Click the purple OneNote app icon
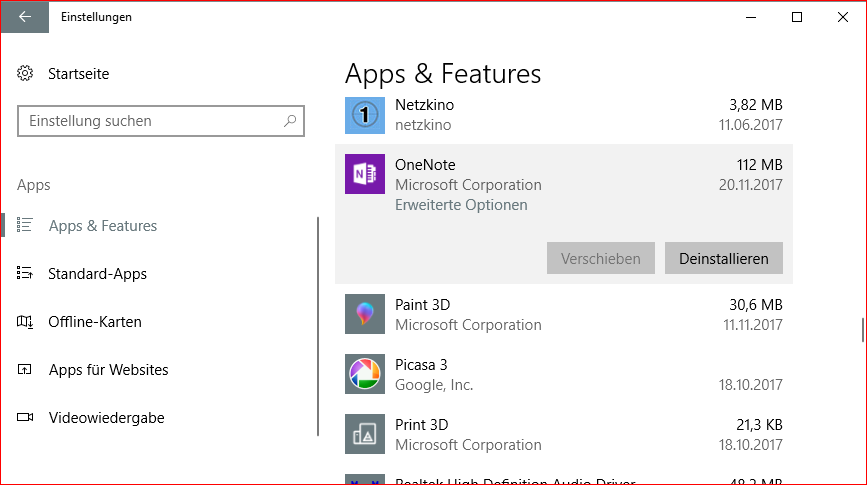The image size is (867, 485). [x=365, y=174]
